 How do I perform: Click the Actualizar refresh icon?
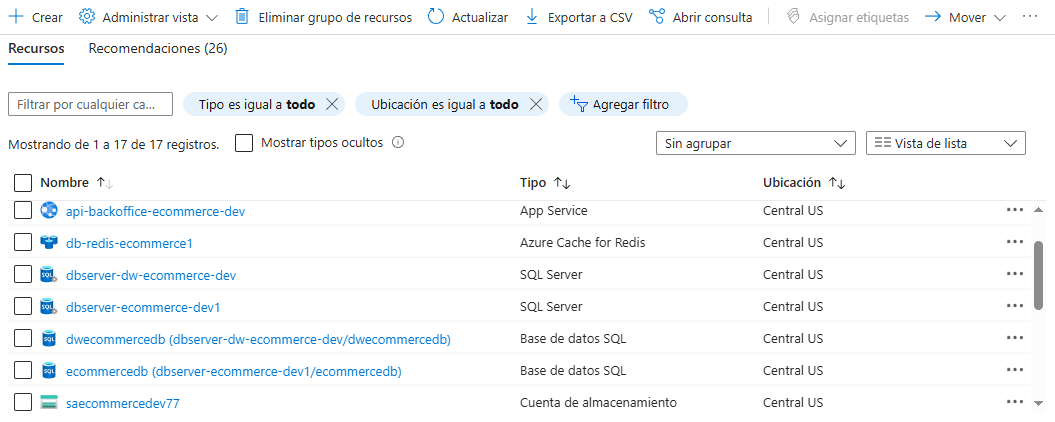(435, 17)
